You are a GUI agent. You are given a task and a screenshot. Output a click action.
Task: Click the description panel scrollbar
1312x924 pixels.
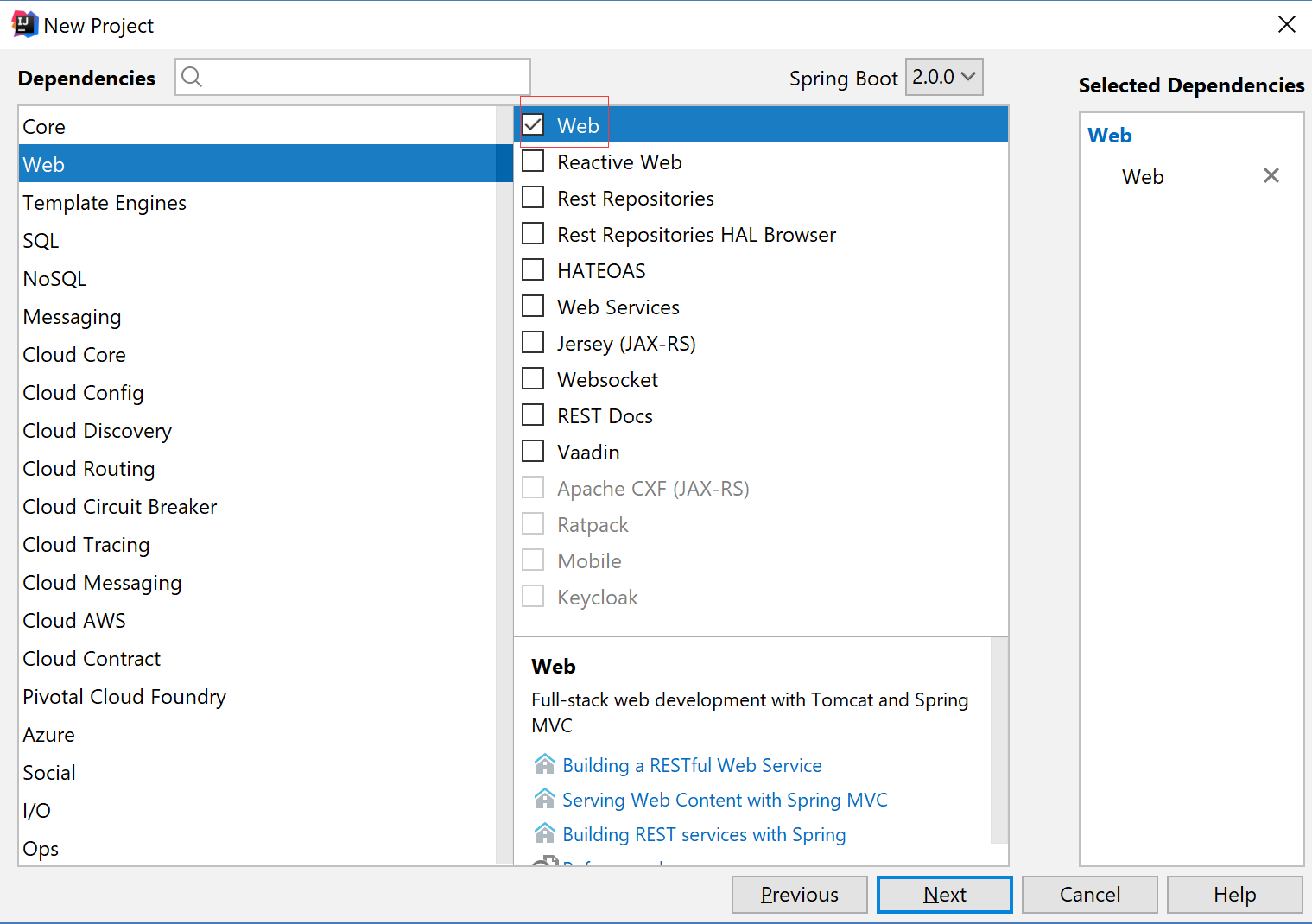pyautogui.click(x=999, y=740)
